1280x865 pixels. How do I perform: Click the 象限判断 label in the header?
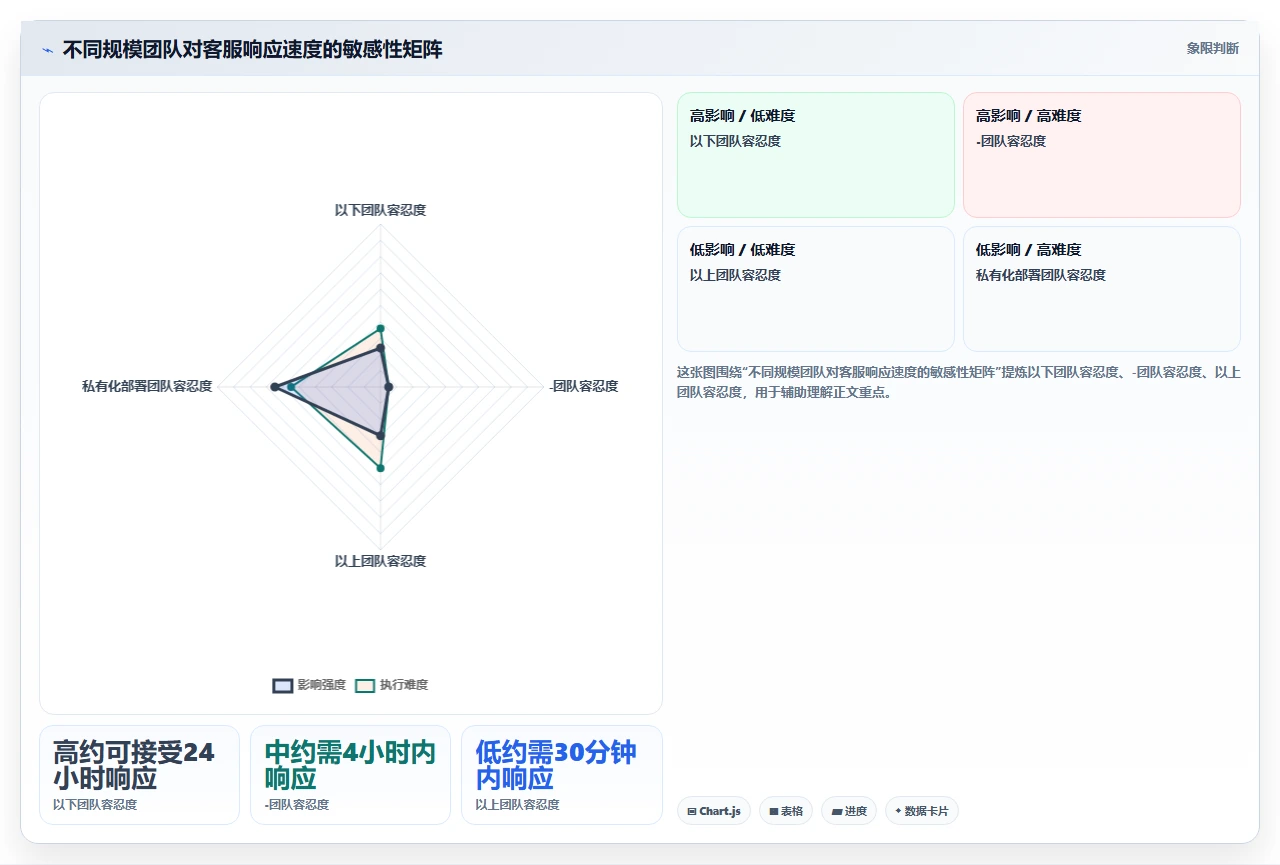(x=1212, y=48)
